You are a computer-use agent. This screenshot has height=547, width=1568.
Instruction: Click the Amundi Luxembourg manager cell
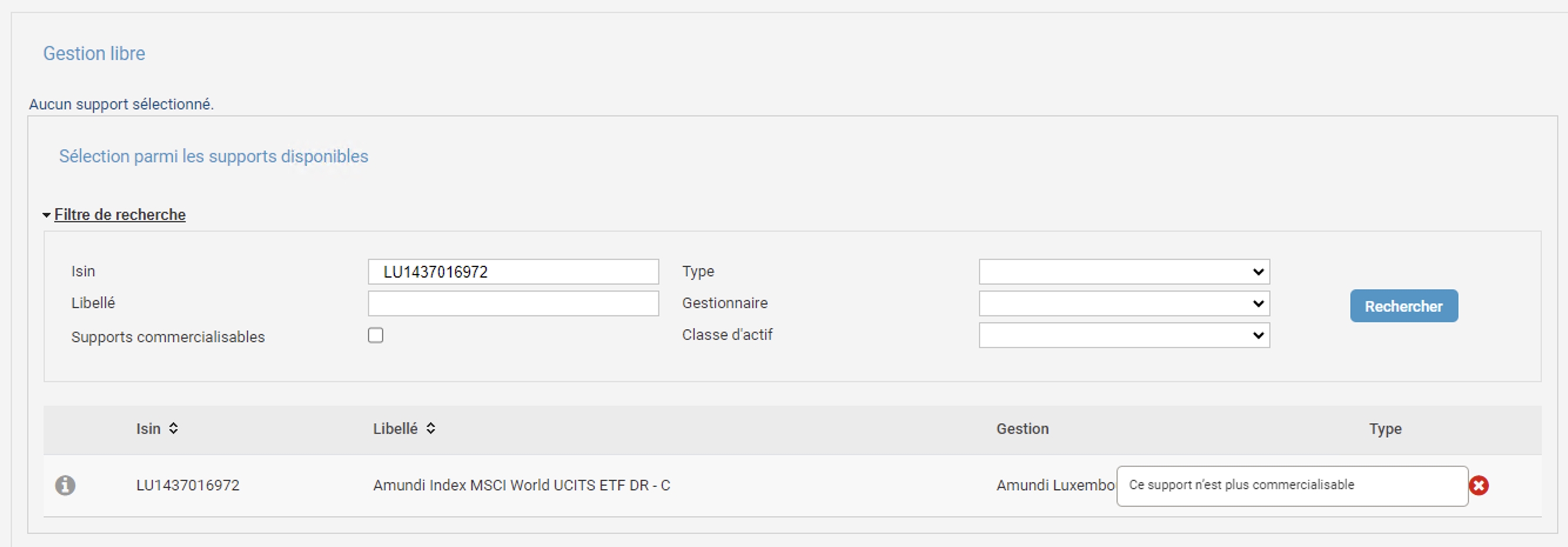1055,485
